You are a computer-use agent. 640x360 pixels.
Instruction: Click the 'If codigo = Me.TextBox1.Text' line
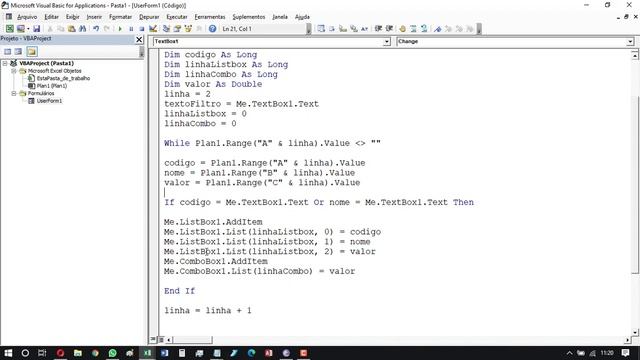319,202
